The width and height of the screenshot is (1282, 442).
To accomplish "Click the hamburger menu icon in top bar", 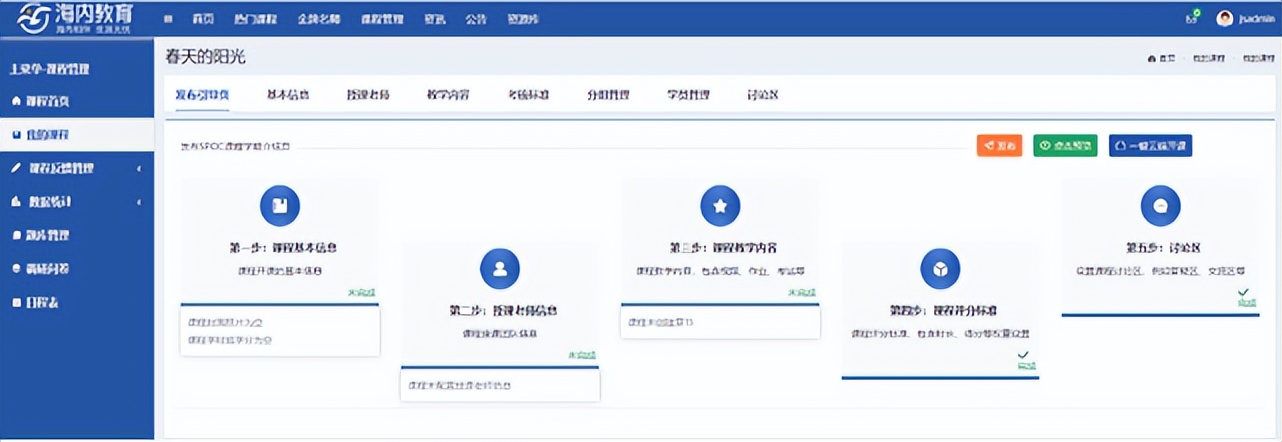I will pyautogui.click(x=167, y=19).
